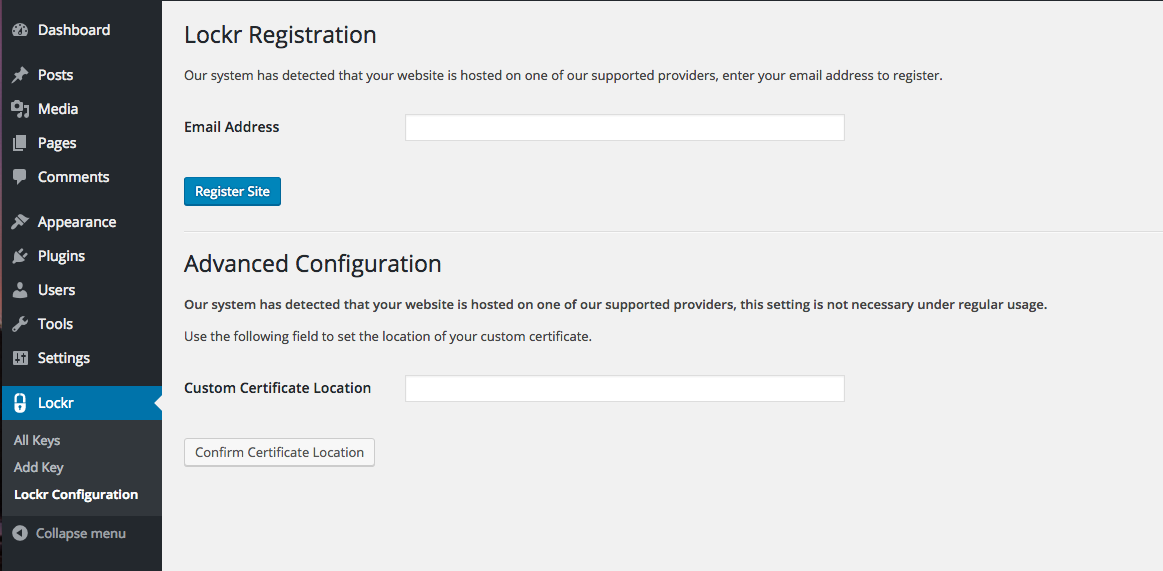This screenshot has width=1163, height=571.
Task: Click the Pages icon in sidebar
Action: tap(20, 143)
